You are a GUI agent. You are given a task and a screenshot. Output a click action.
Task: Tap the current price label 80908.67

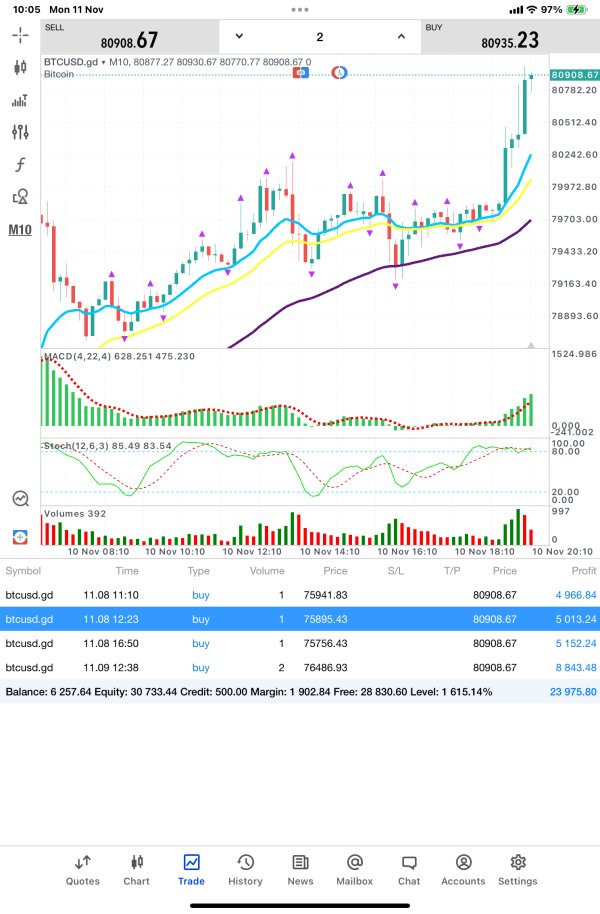tap(574, 75)
